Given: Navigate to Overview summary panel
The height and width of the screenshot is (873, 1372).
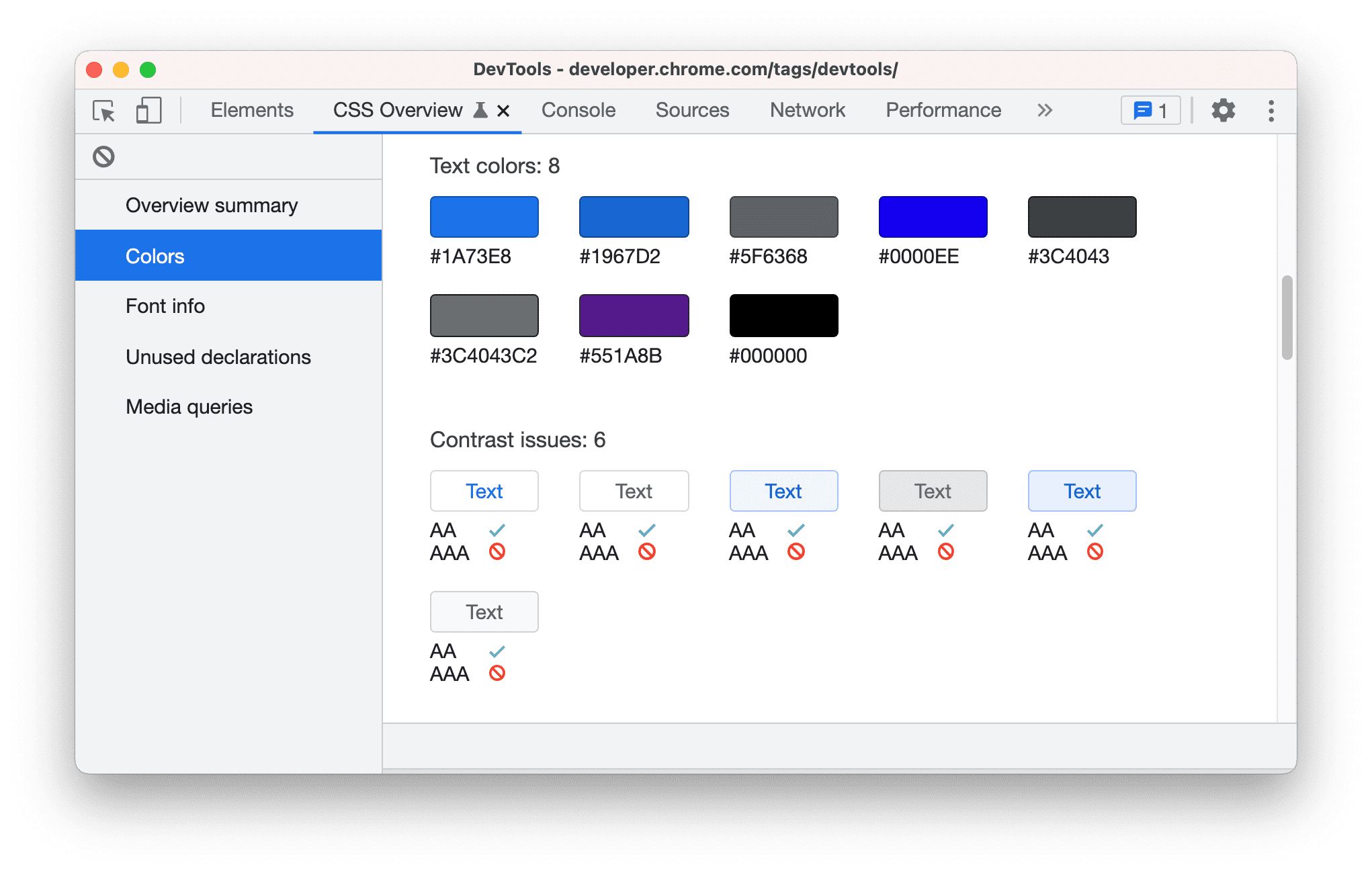Looking at the screenshot, I should 213,206.
